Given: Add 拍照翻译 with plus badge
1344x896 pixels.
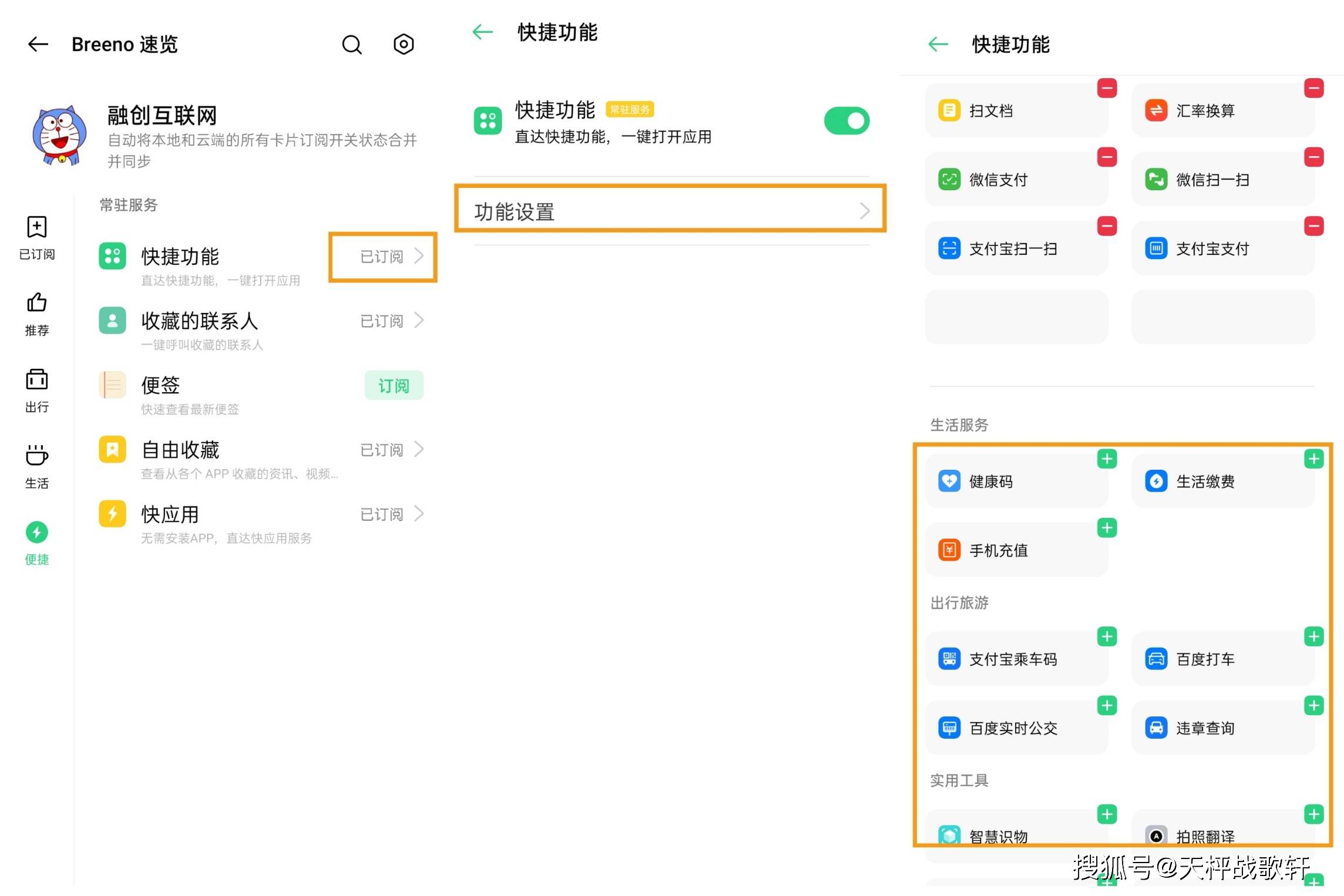Looking at the screenshot, I should point(1313,815).
